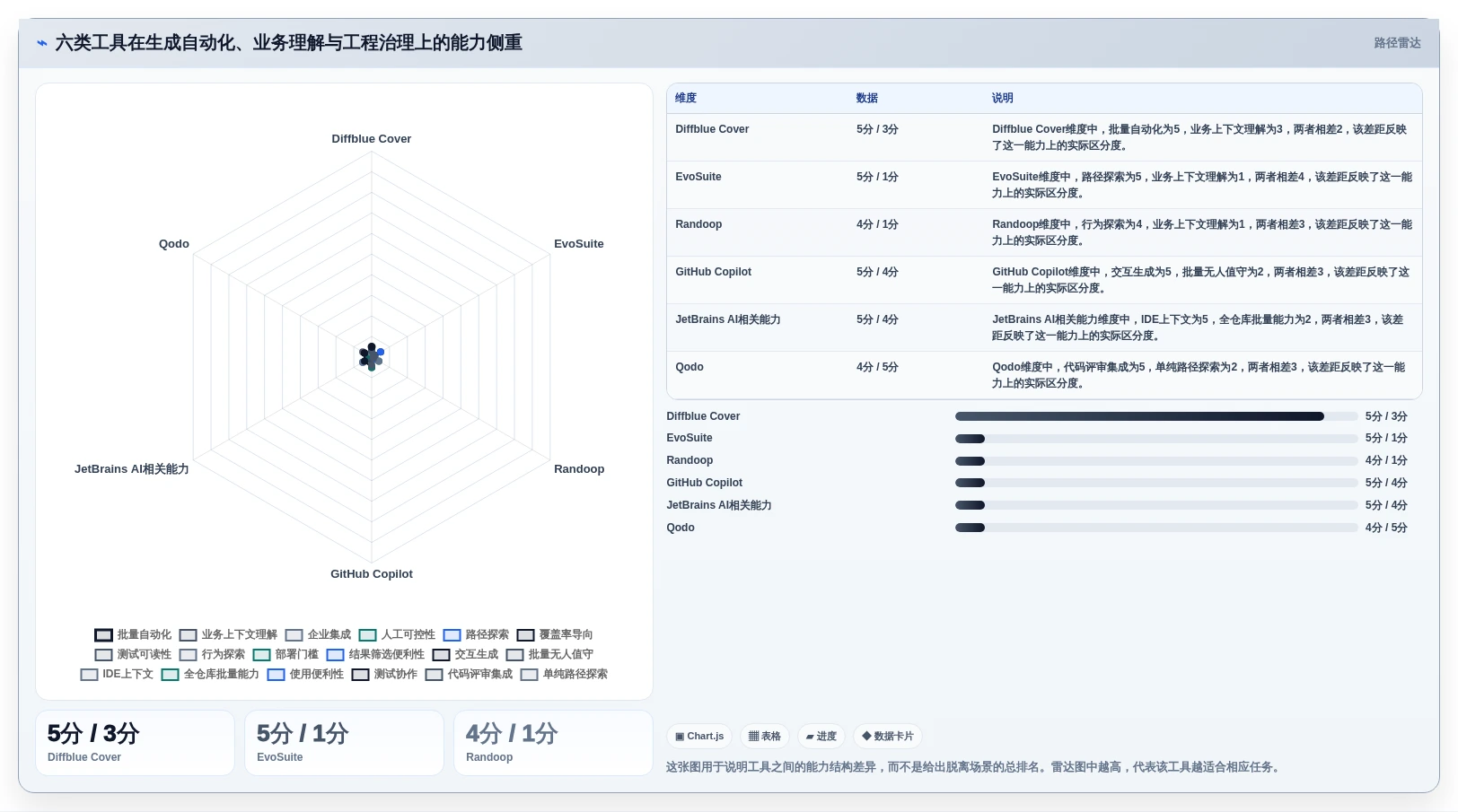
Task: Click the 交互生成 legend swatch
Action: (441, 655)
